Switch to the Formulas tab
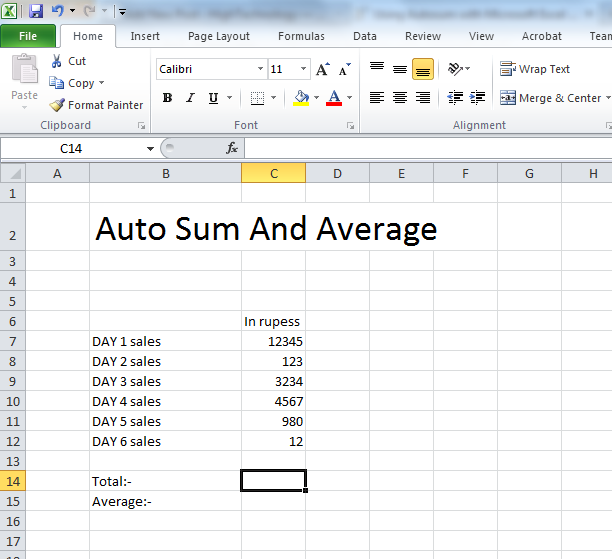The height and width of the screenshot is (559, 612). click(301, 36)
